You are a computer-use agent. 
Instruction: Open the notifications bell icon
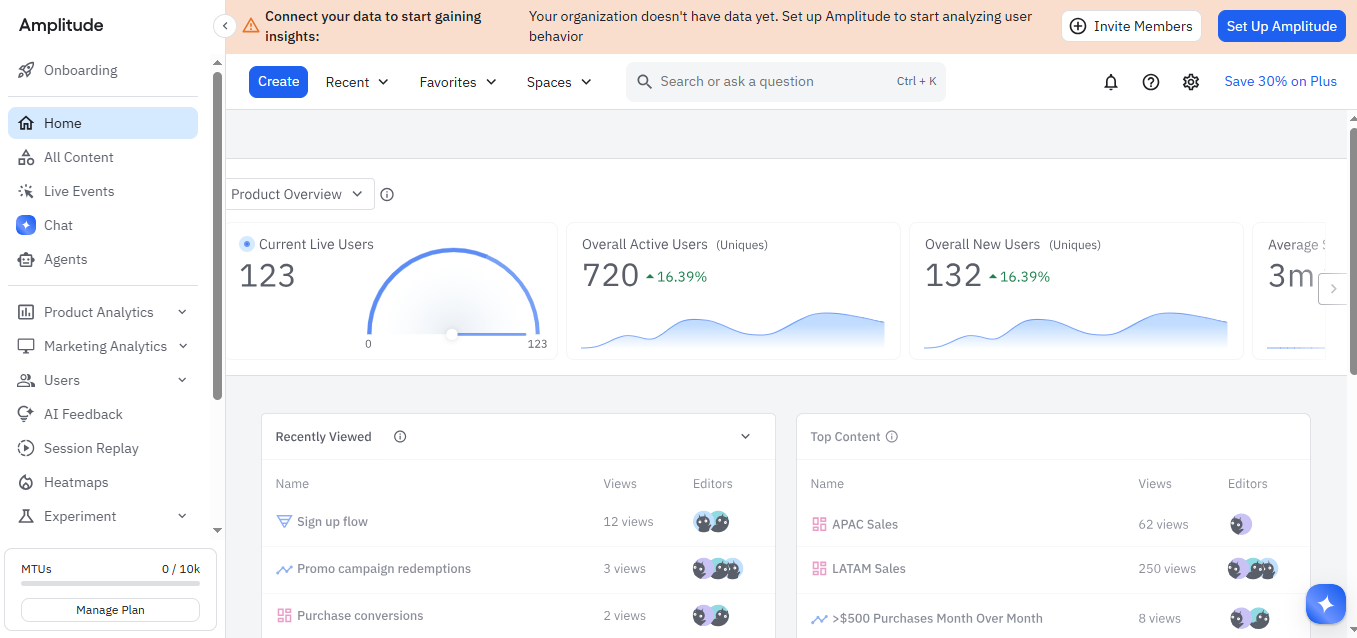tap(1111, 82)
